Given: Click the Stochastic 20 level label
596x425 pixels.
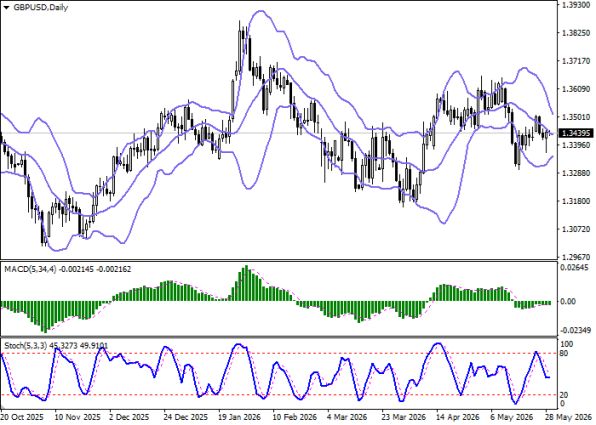Looking at the screenshot, I should click(564, 395).
